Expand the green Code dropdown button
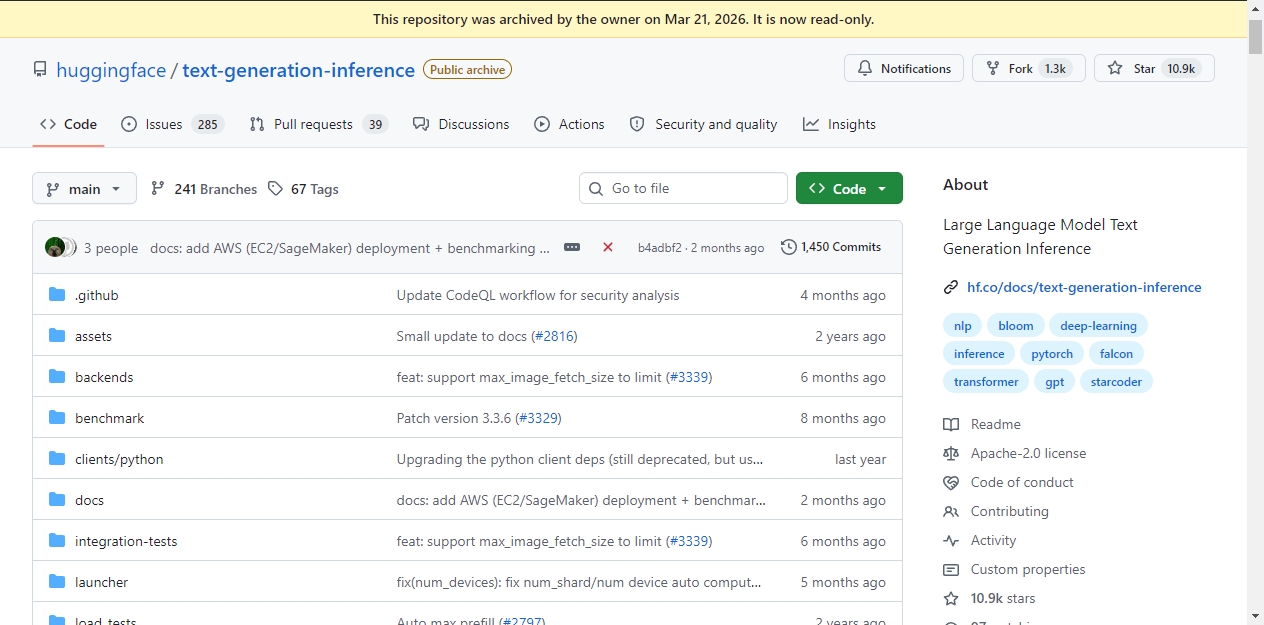 coord(849,188)
